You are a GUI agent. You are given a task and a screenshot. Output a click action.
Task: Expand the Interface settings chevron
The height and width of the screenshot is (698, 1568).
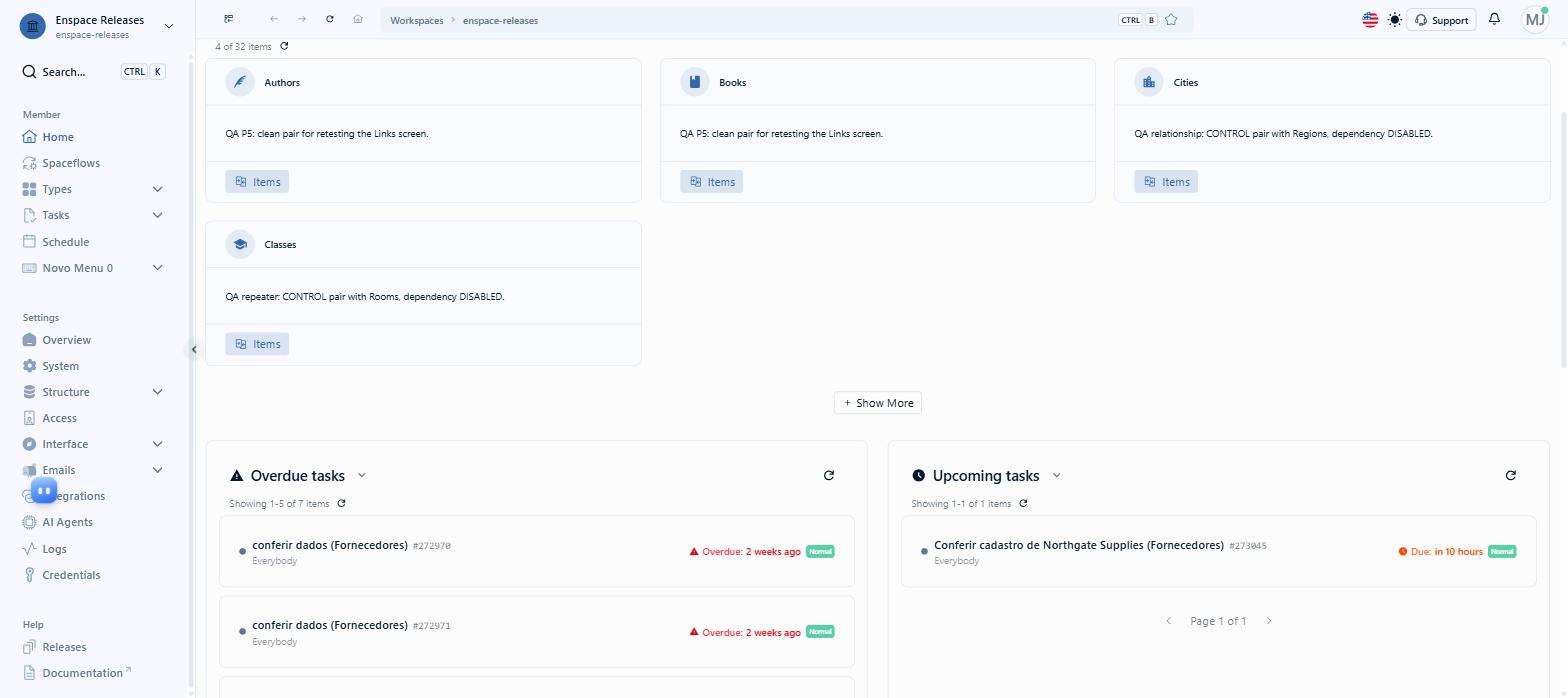point(157,444)
